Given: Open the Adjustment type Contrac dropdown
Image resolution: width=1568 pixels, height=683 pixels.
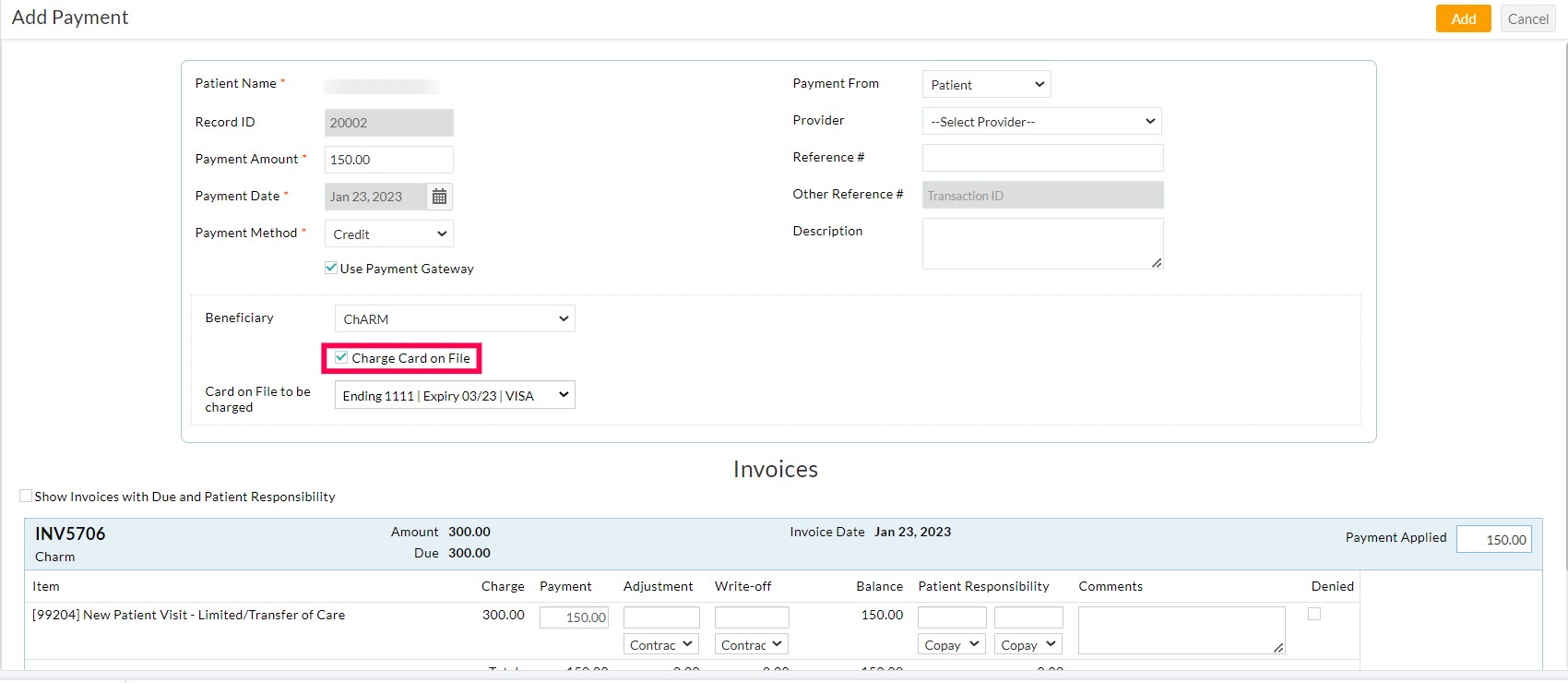Looking at the screenshot, I should tap(661, 645).
